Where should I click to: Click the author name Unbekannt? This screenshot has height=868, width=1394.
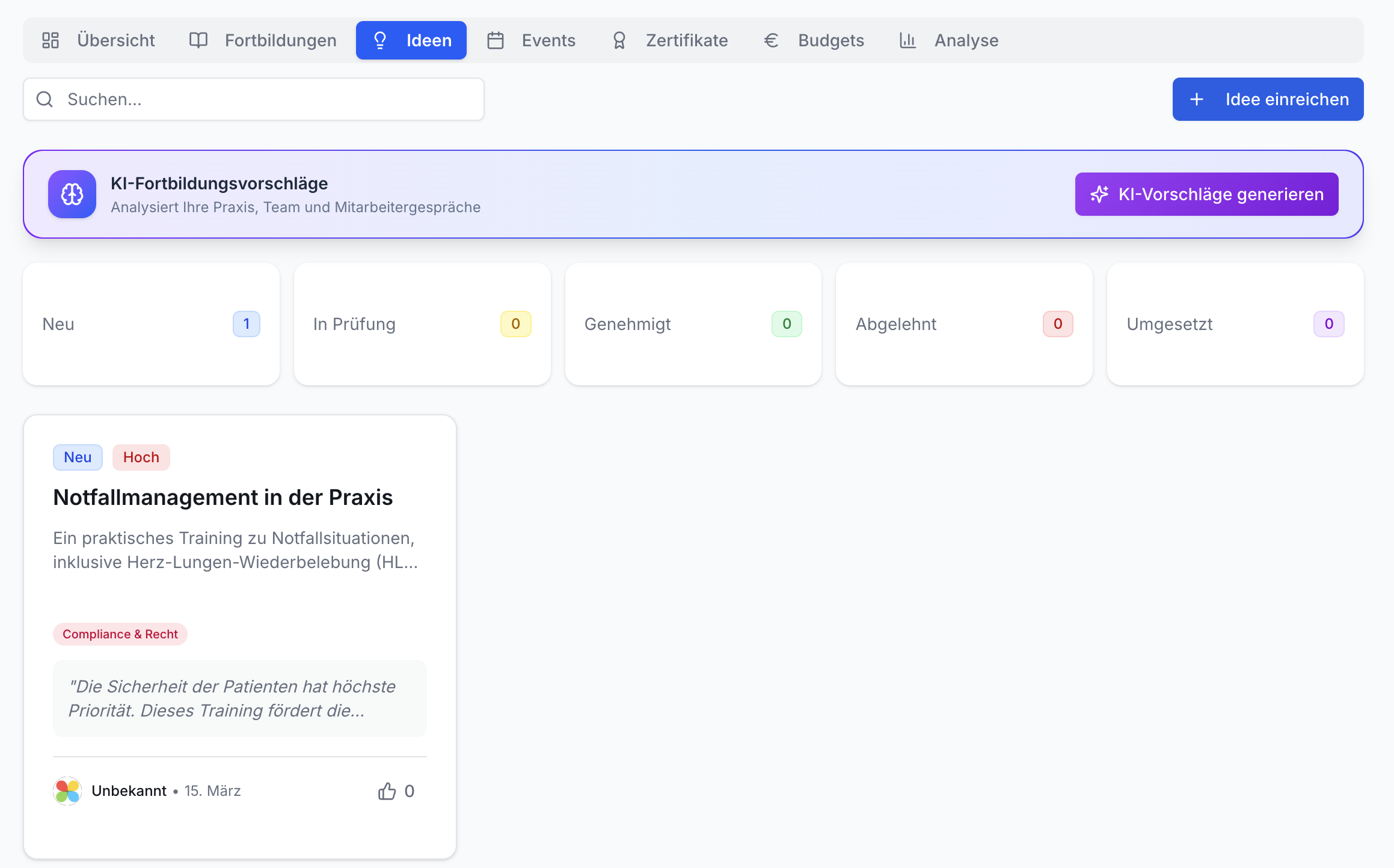[129, 791]
